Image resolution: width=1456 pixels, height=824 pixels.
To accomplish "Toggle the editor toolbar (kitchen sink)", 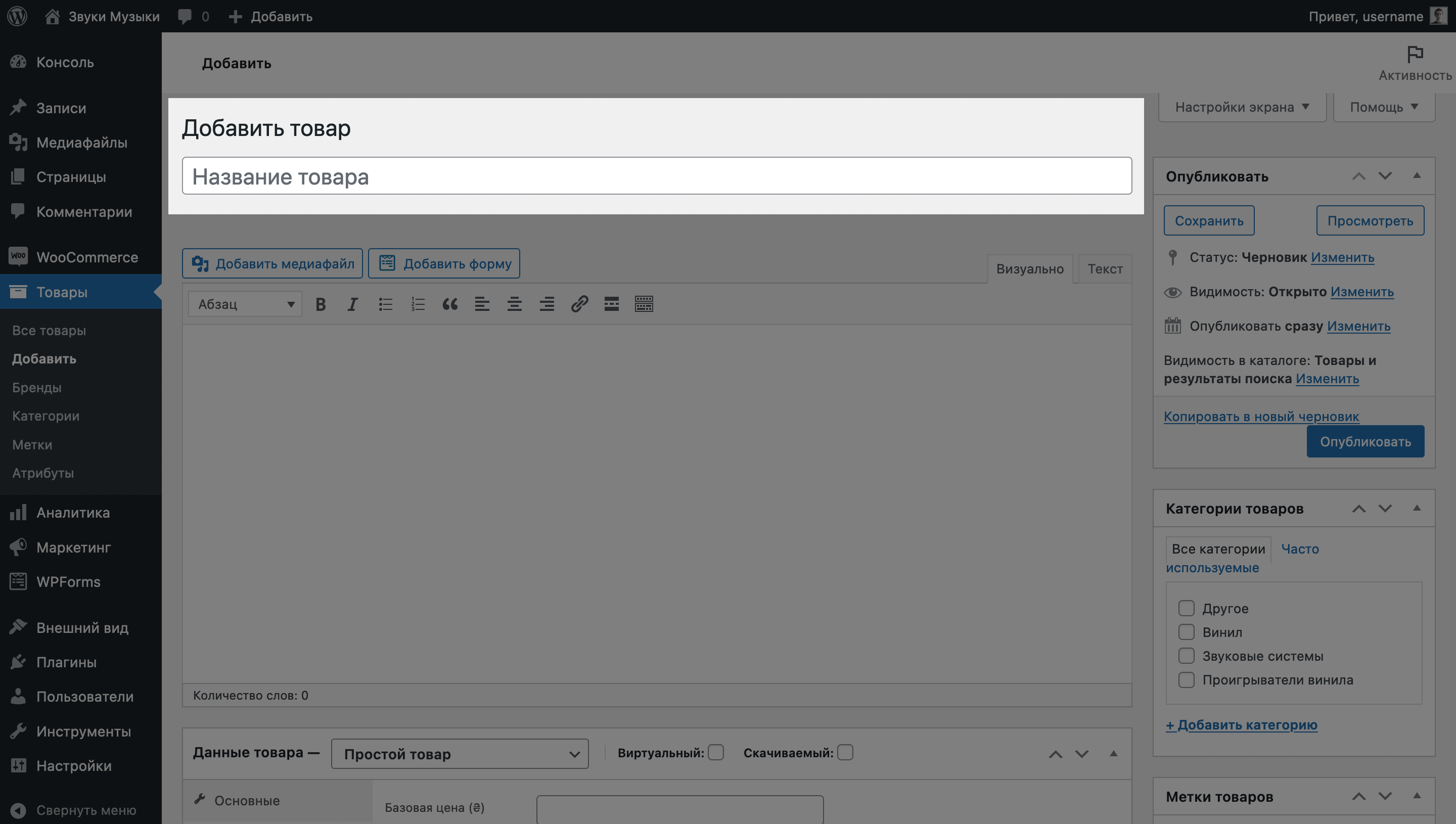I will (644, 304).
